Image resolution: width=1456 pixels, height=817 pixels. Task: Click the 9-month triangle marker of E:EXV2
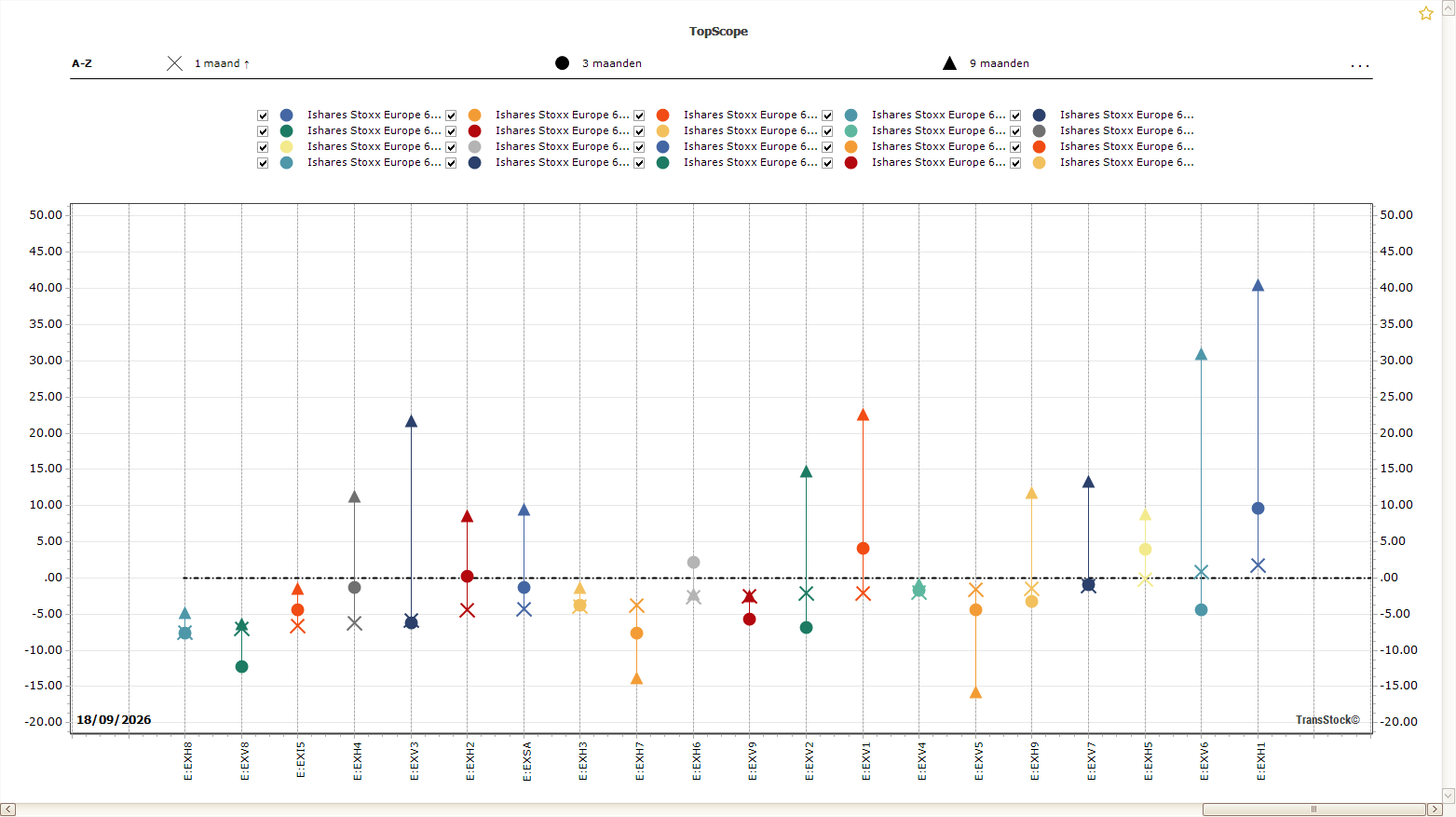pyautogui.click(x=806, y=472)
